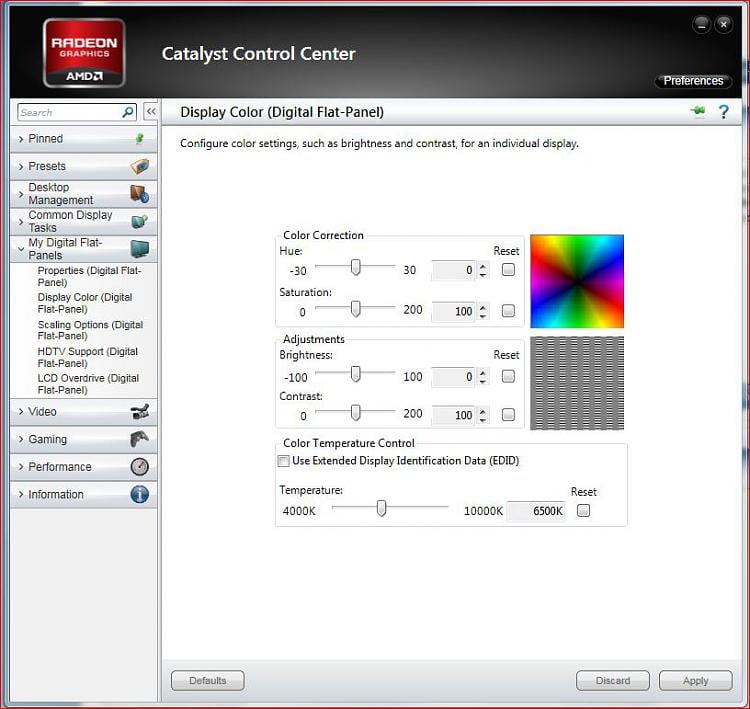Expand the Video section
The width and height of the screenshot is (750, 709).
pyautogui.click(x=21, y=411)
